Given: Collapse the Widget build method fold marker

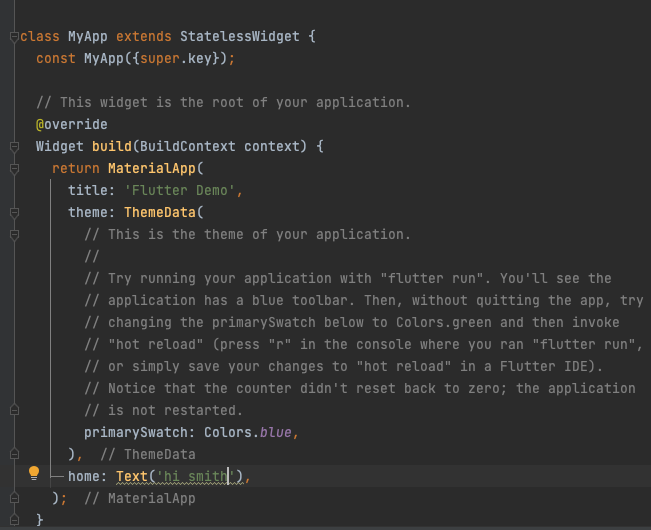Looking at the screenshot, I should [x=14, y=147].
